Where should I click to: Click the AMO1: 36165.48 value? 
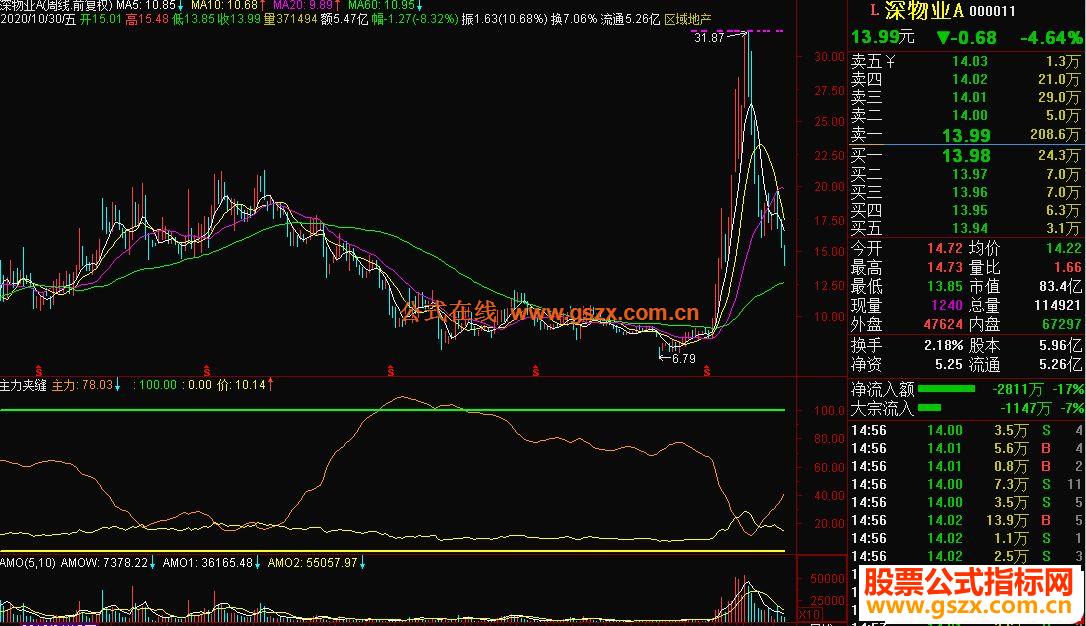[207, 563]
